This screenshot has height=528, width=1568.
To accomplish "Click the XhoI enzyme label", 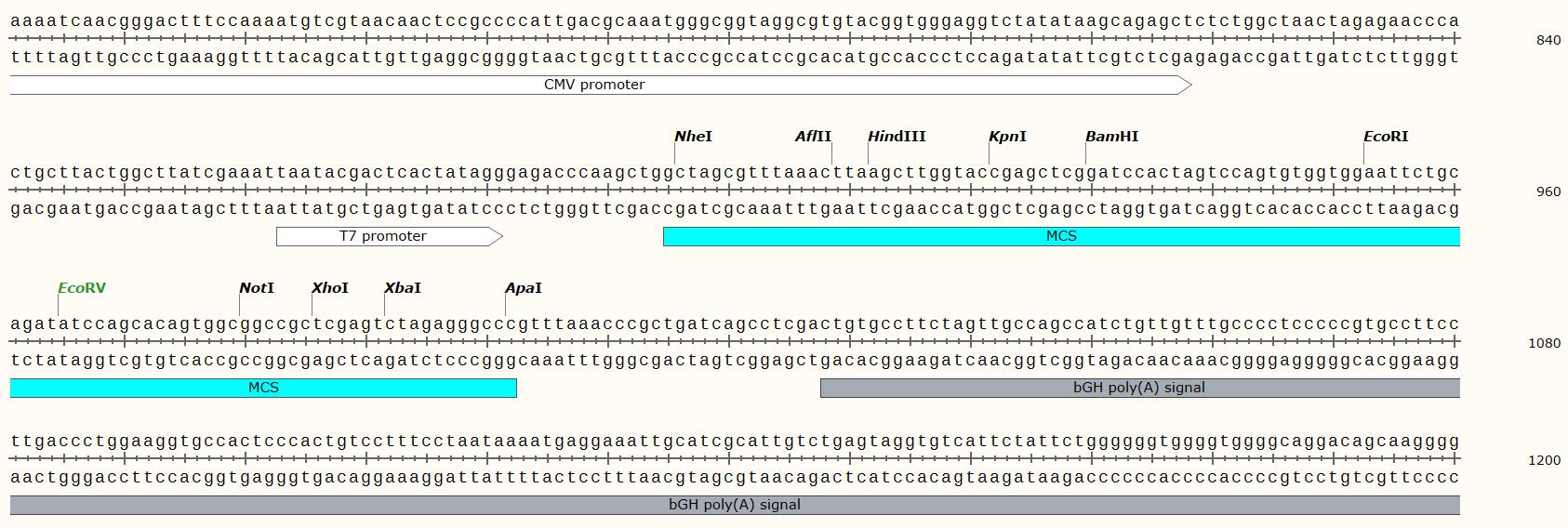I will click(330, 288).
